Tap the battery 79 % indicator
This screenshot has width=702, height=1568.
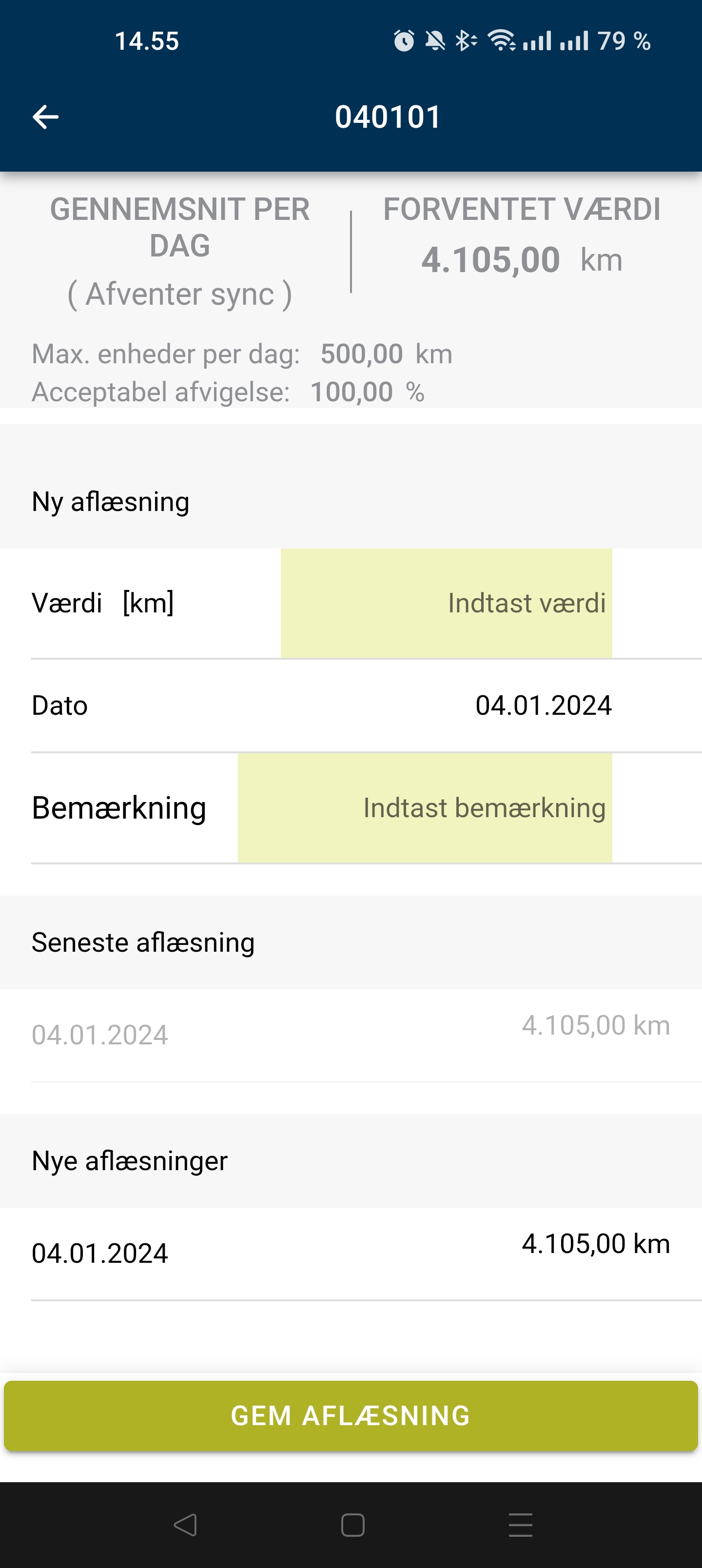(x=624, y=41)
